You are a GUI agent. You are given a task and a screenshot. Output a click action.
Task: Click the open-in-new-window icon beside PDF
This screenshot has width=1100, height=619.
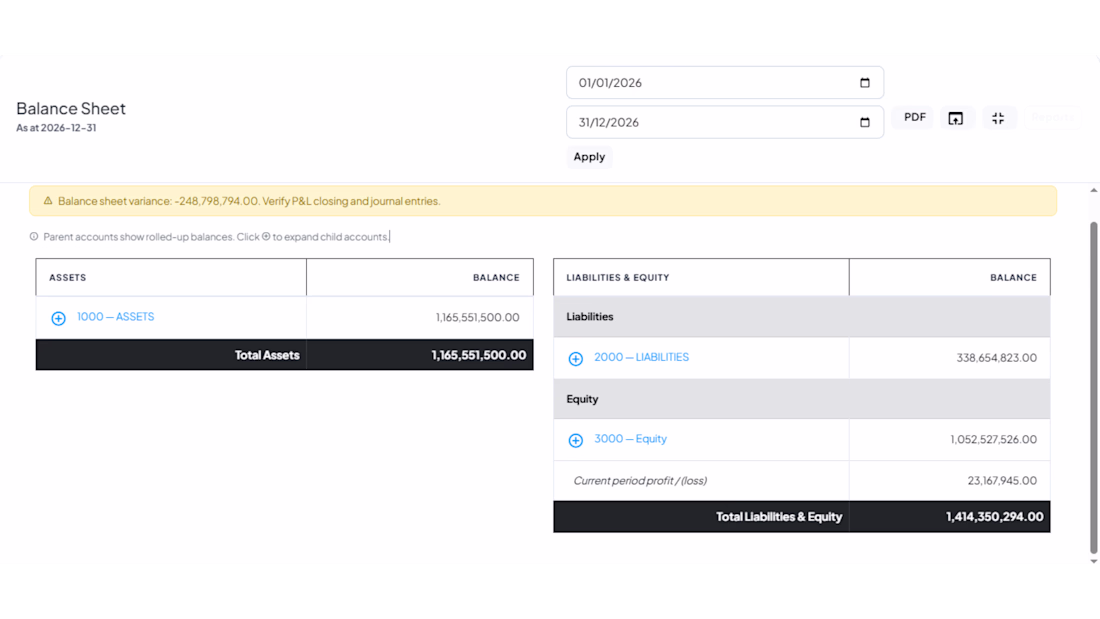click(x=955, y=118)
